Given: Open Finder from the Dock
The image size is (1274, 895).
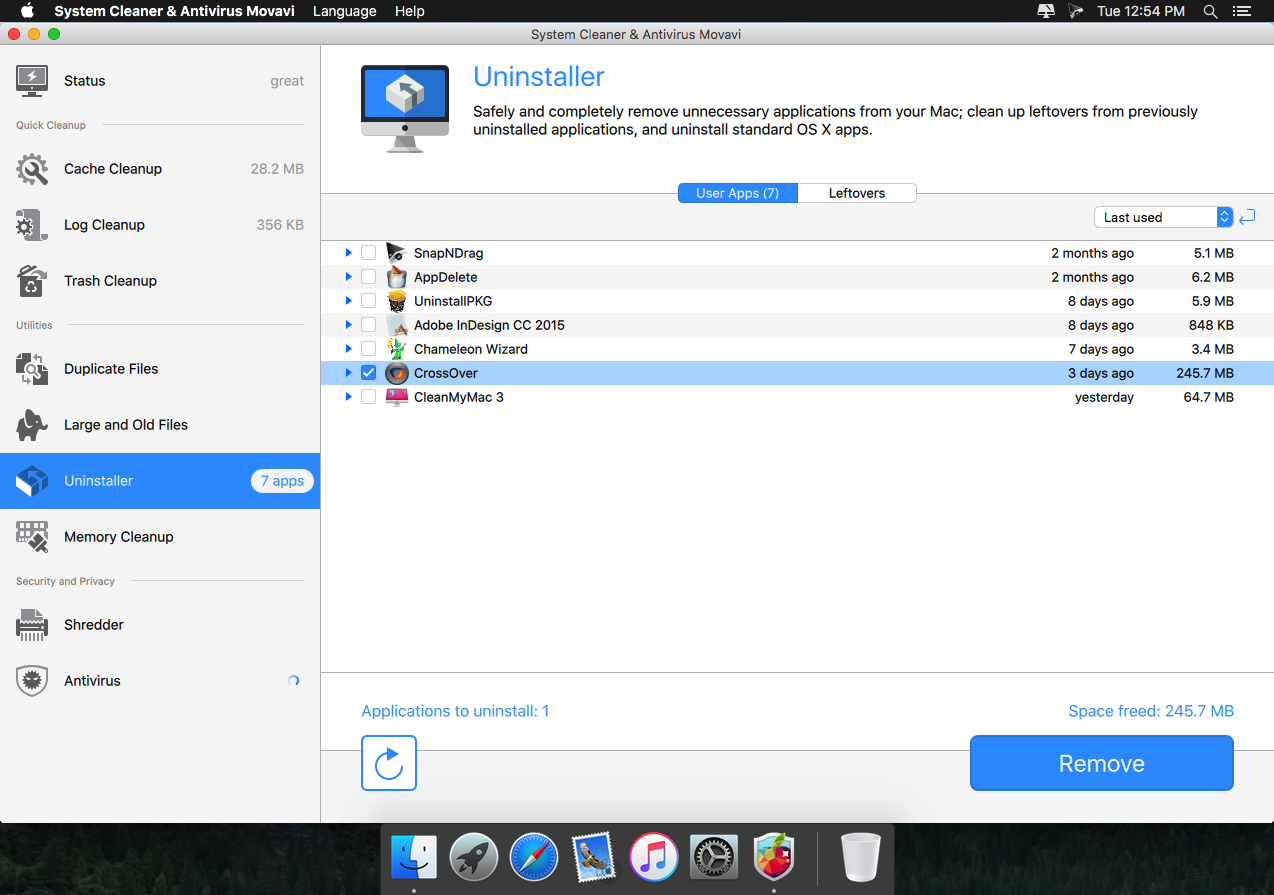Looking at the screenshot, I should coord(414,857).
